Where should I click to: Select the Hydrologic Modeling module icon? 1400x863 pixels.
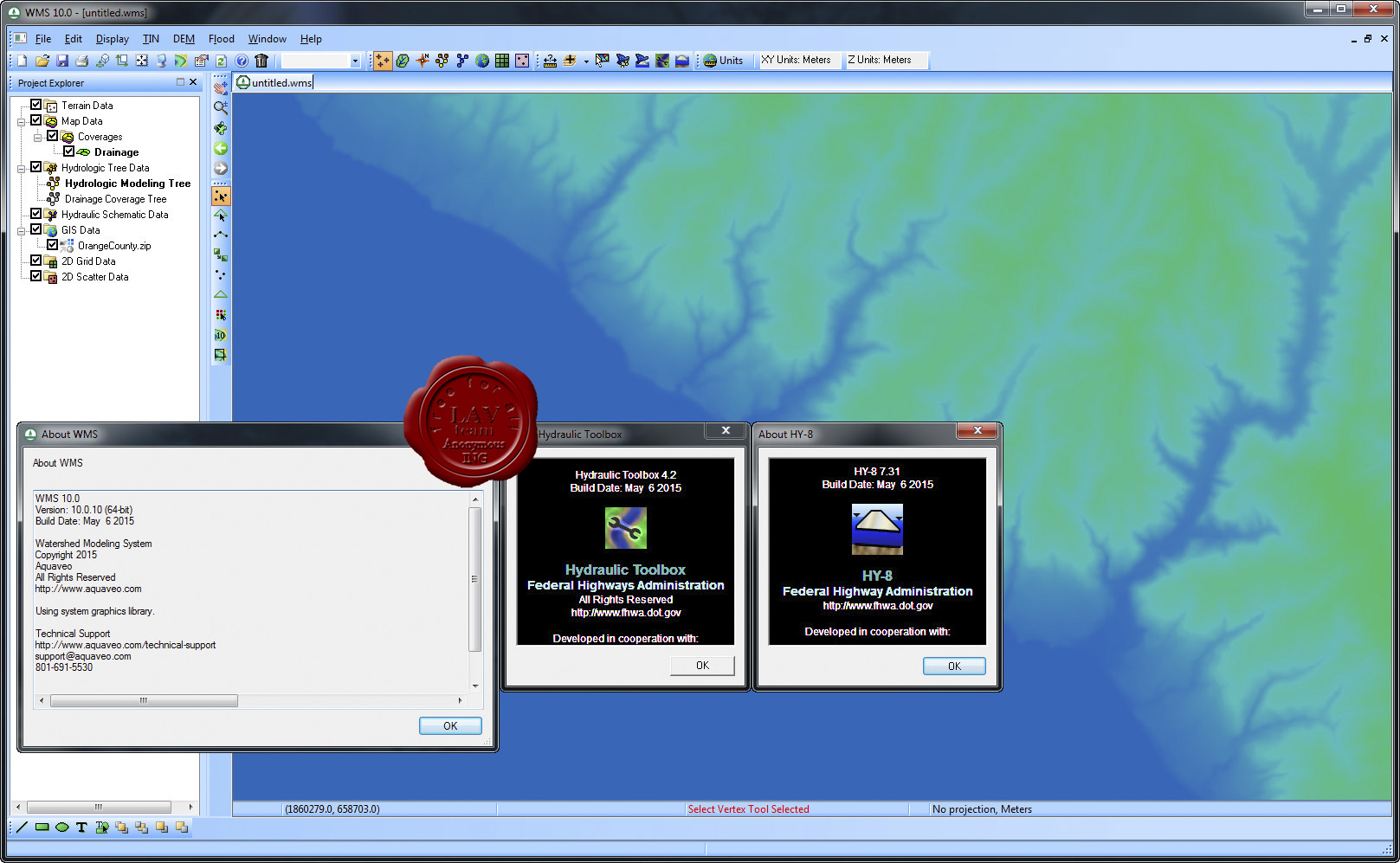[x=442, y=61]
